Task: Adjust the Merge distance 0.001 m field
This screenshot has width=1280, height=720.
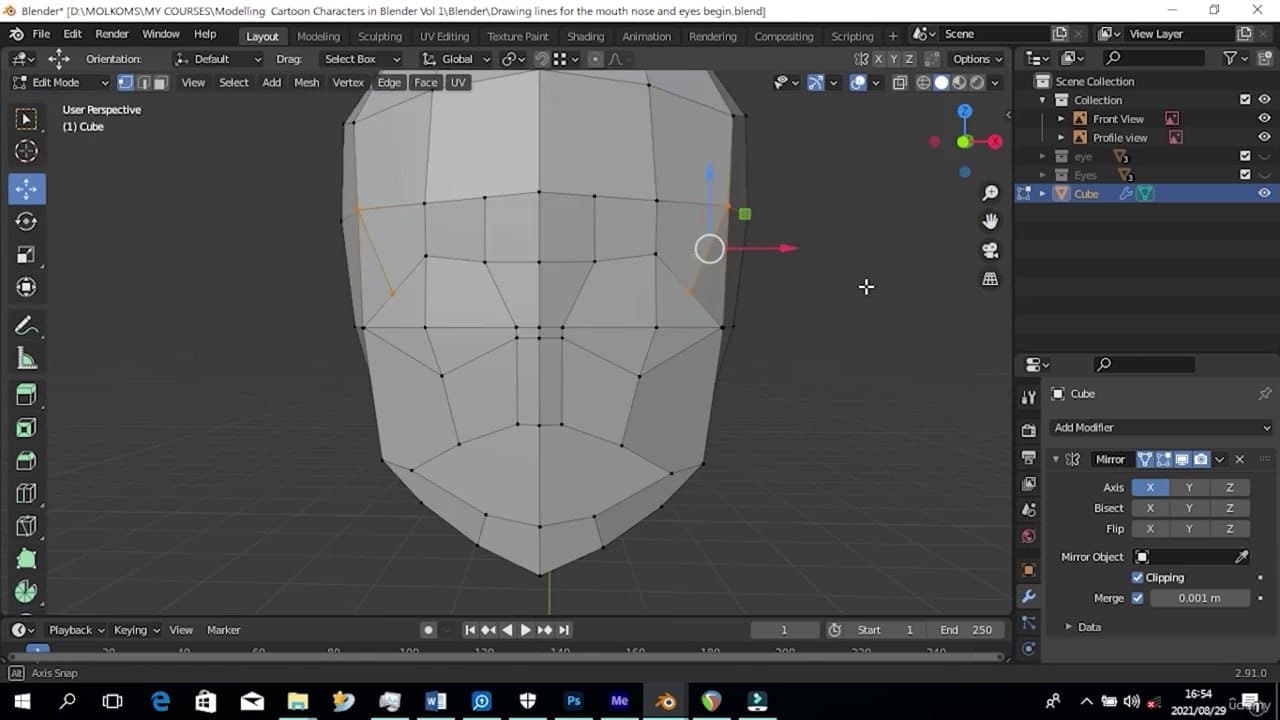Action: click(1199, 598)
